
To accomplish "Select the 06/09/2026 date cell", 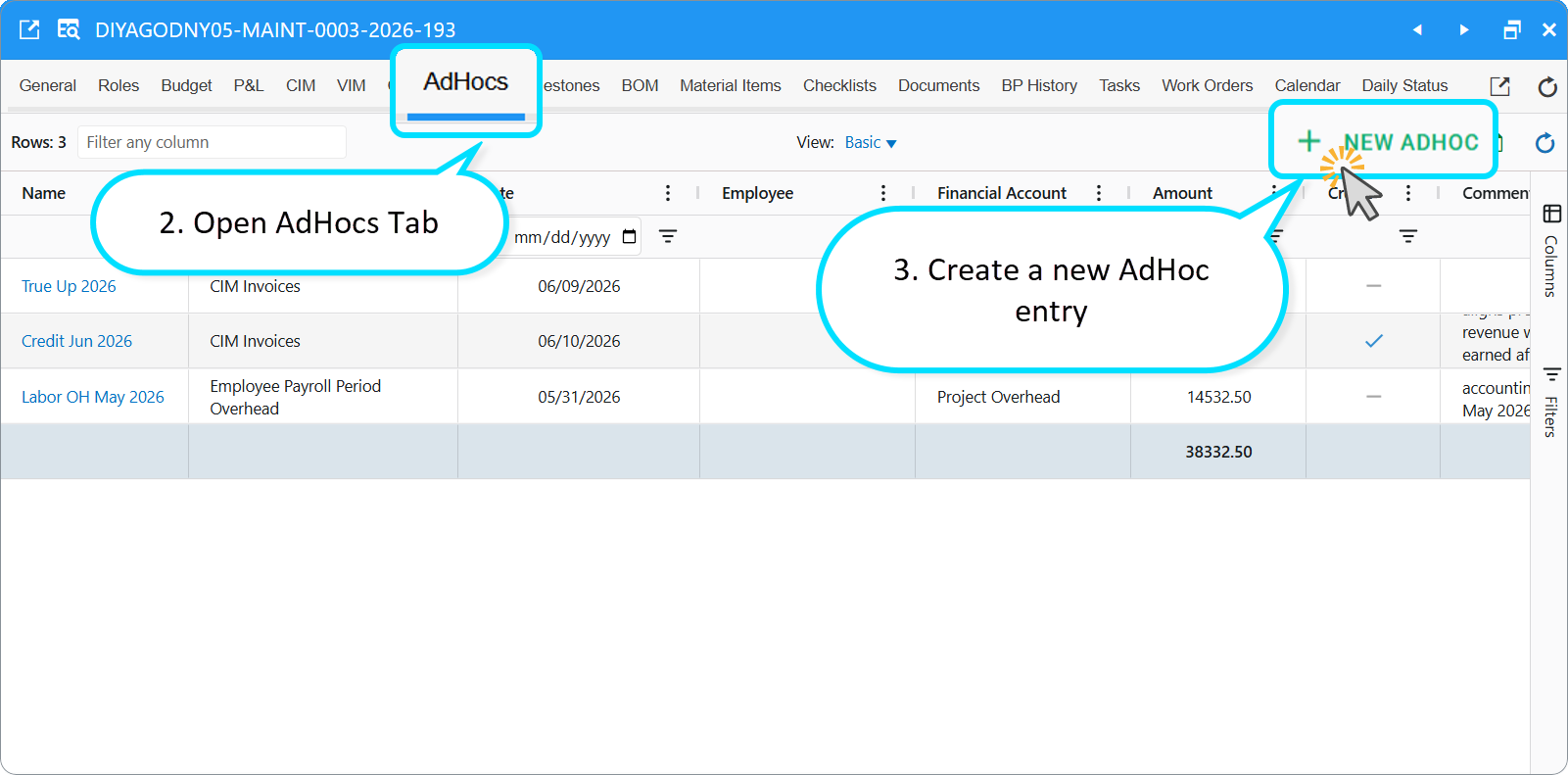I will coord(579,286).
